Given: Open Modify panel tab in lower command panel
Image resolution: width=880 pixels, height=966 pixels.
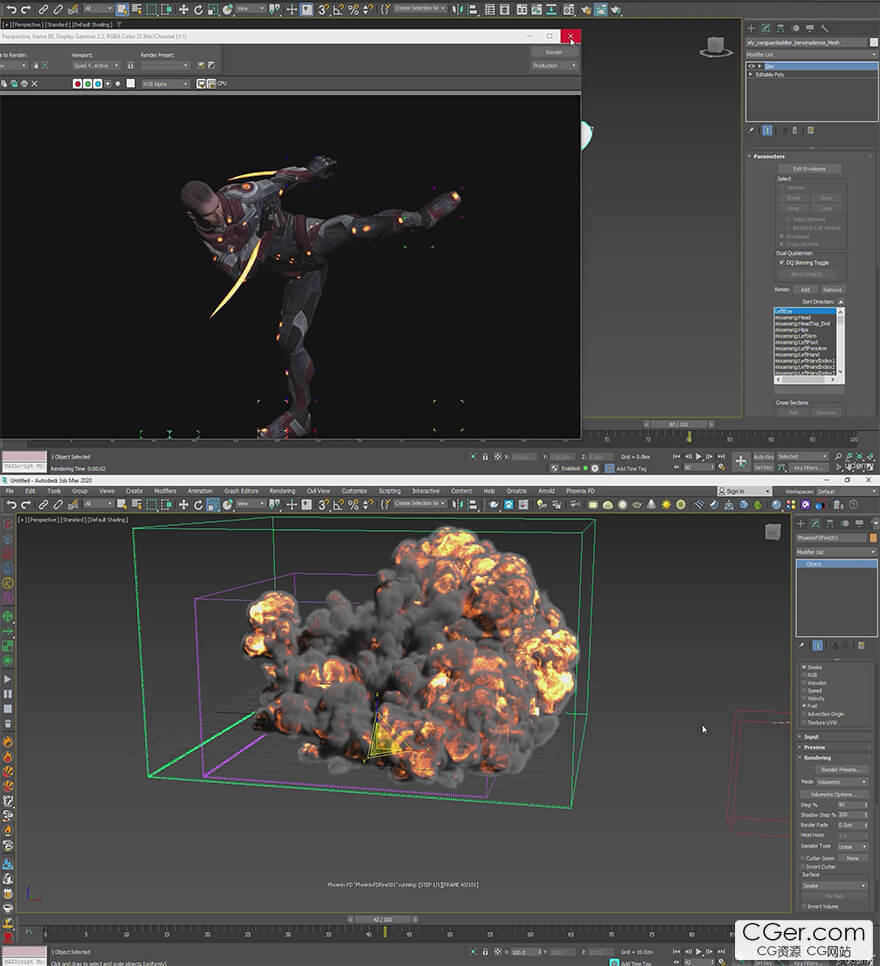Looking at the screenshot, I should tap(815, 523).
